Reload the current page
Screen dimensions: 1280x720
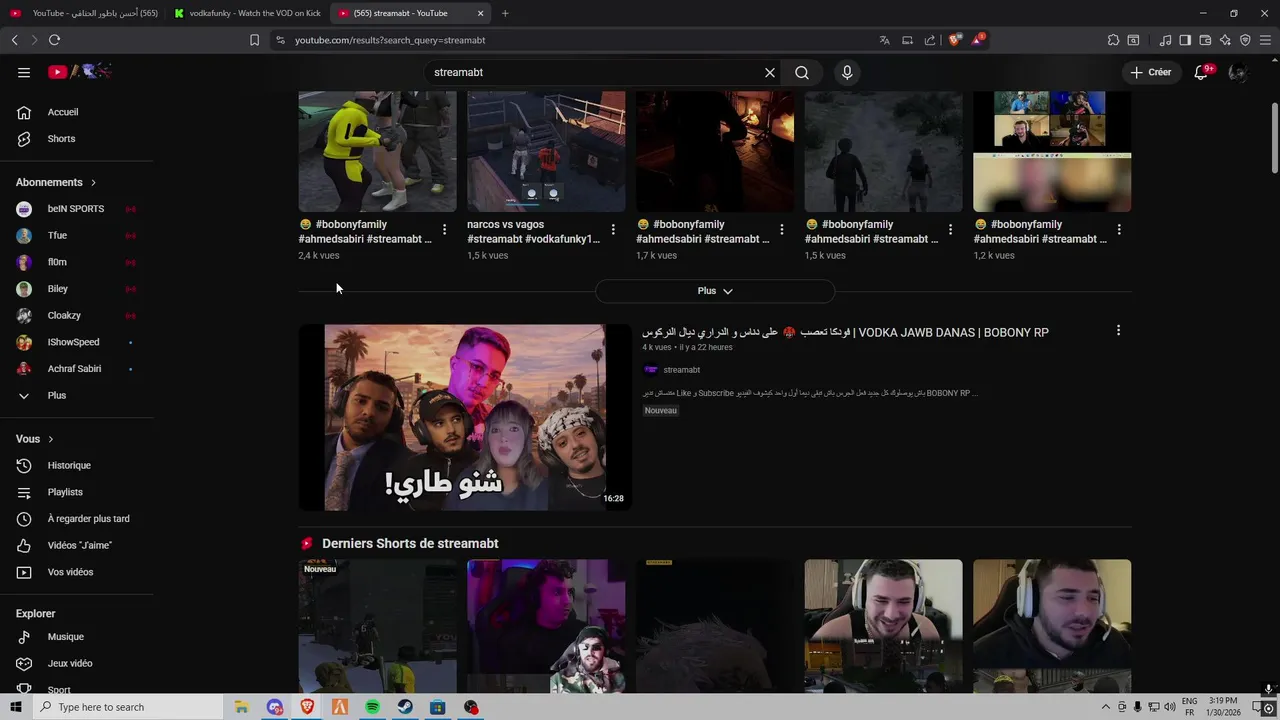click(54, 40)
